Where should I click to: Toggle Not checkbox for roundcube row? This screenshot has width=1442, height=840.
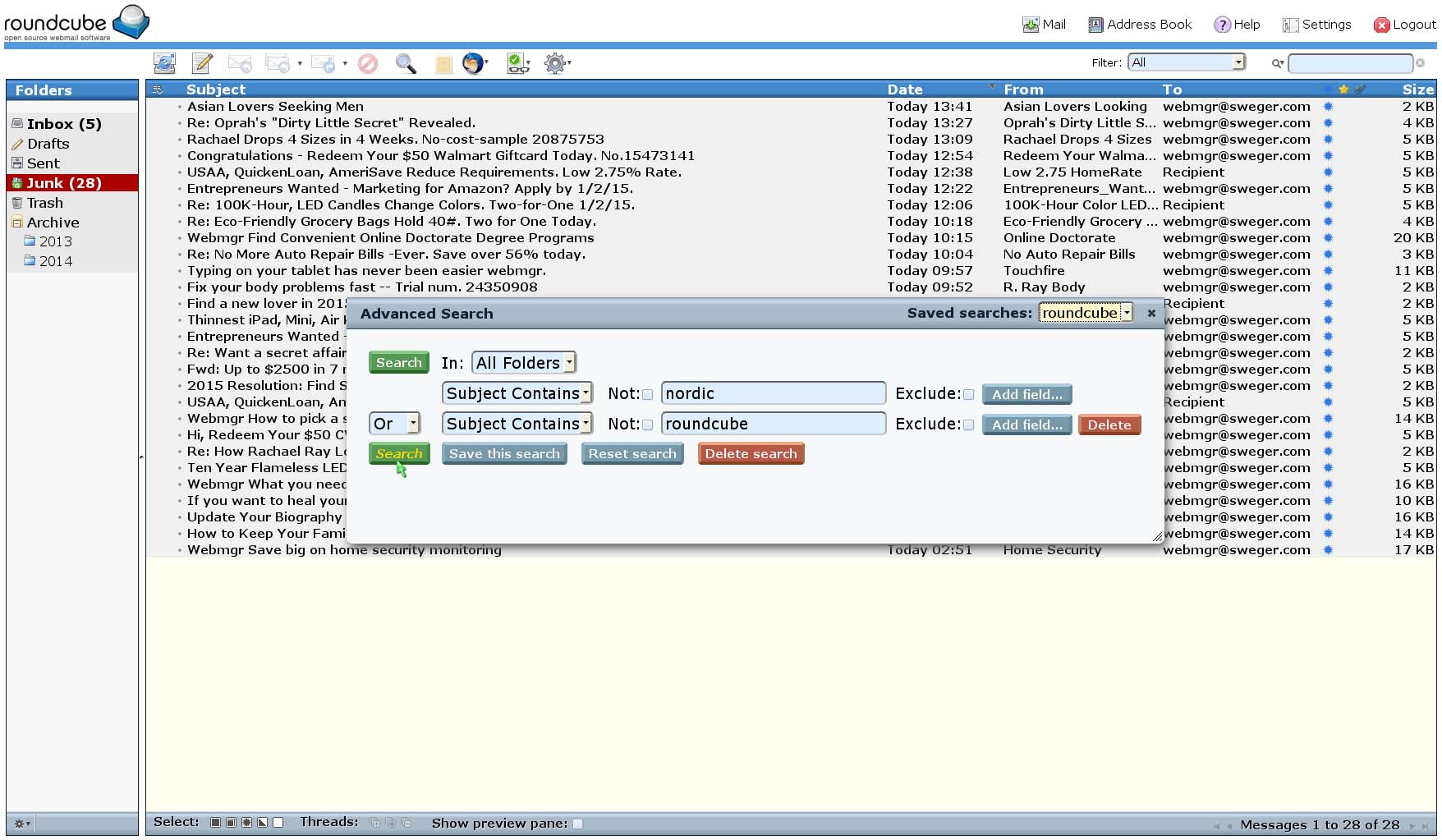point(647,425)
